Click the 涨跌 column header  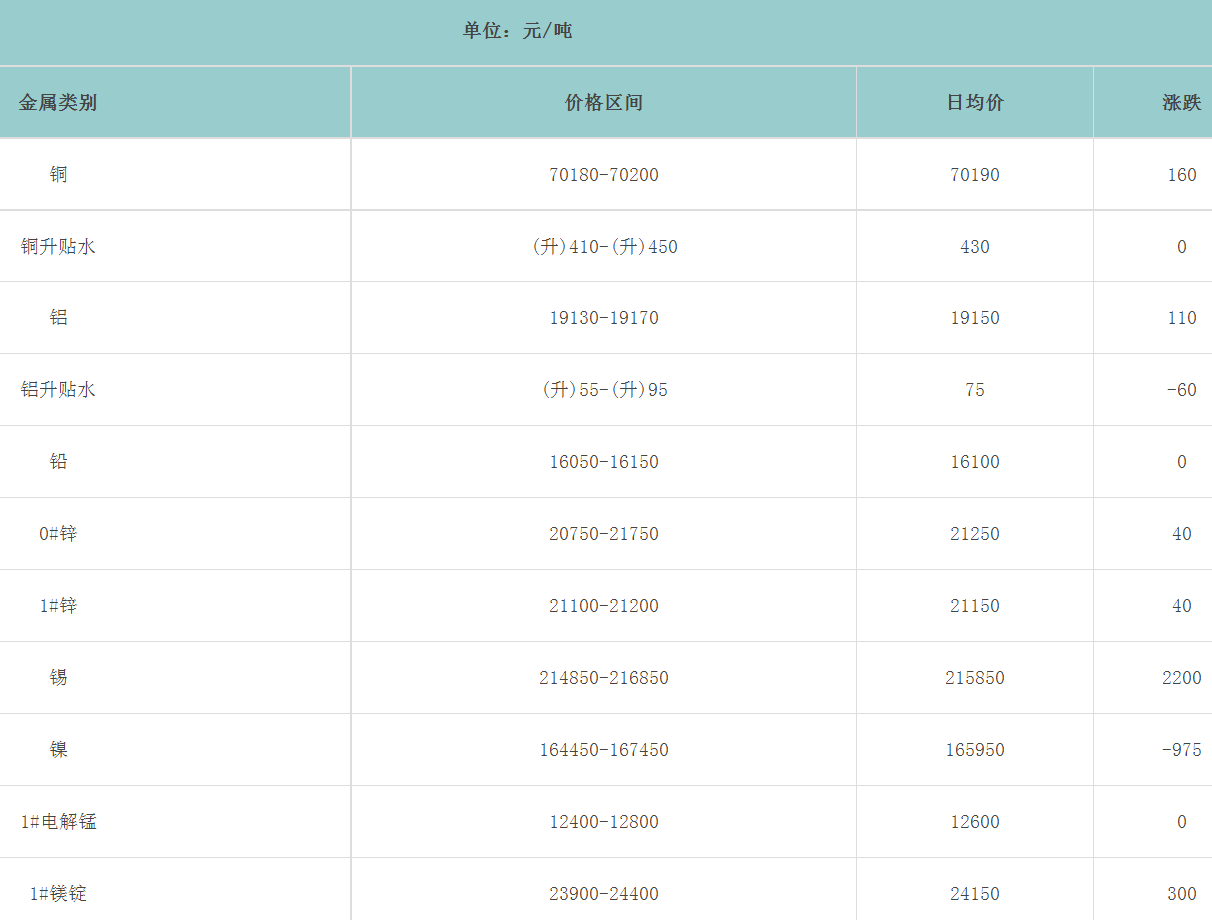tap(1181, 102)
